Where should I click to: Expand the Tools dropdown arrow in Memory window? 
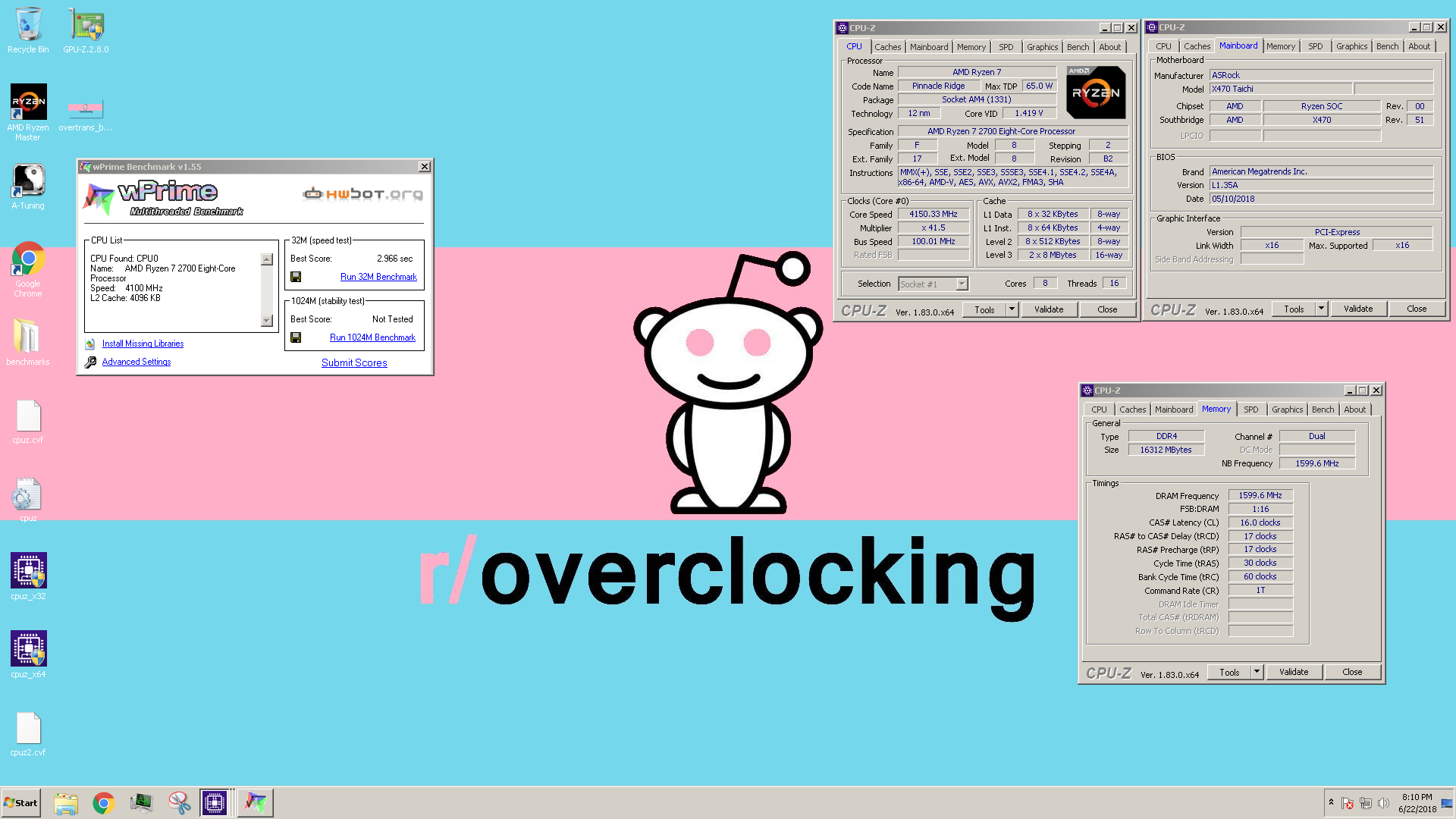coord(1257,672)
